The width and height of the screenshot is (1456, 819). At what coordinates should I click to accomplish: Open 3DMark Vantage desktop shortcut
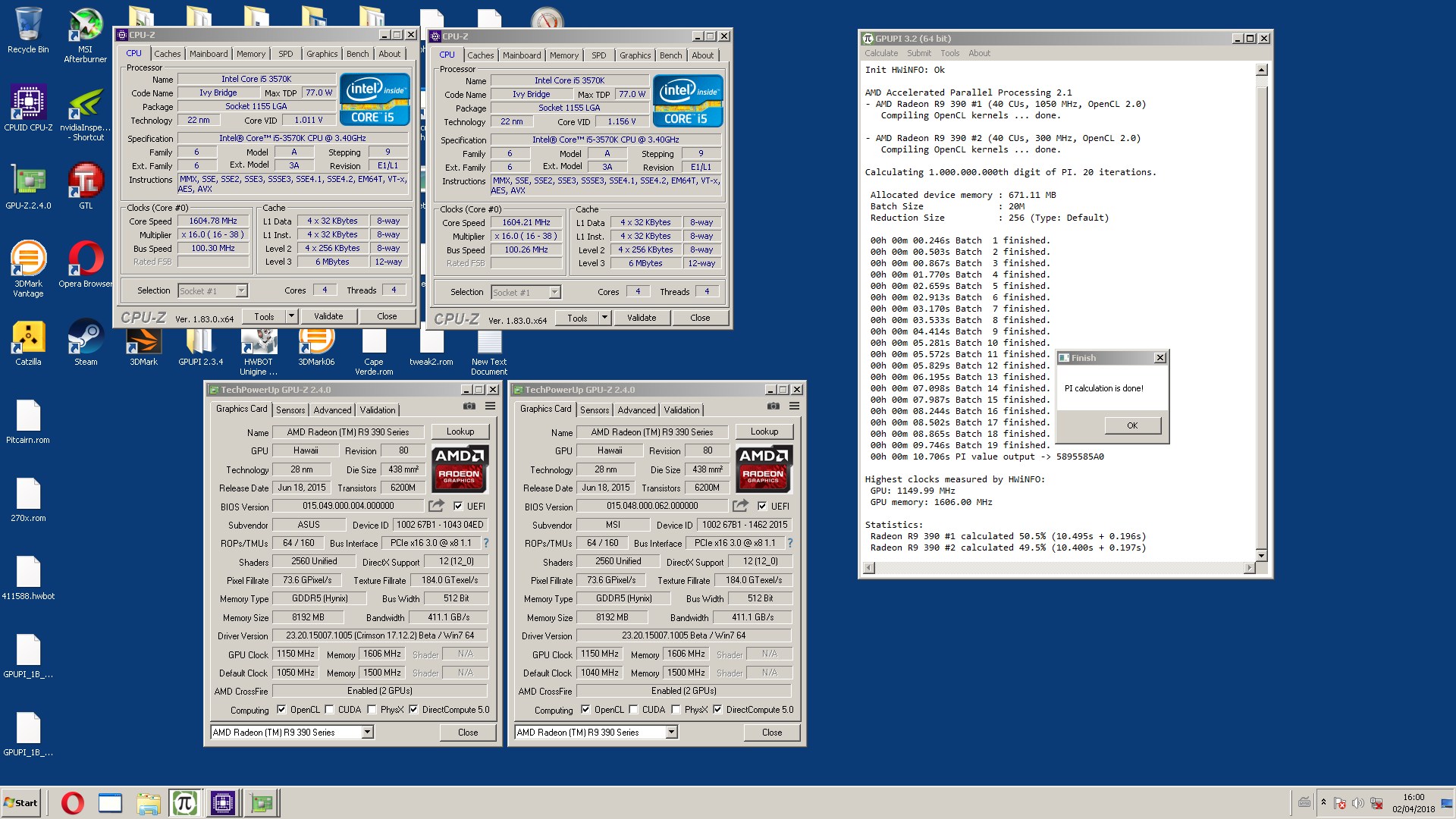[x=28, y=269]
